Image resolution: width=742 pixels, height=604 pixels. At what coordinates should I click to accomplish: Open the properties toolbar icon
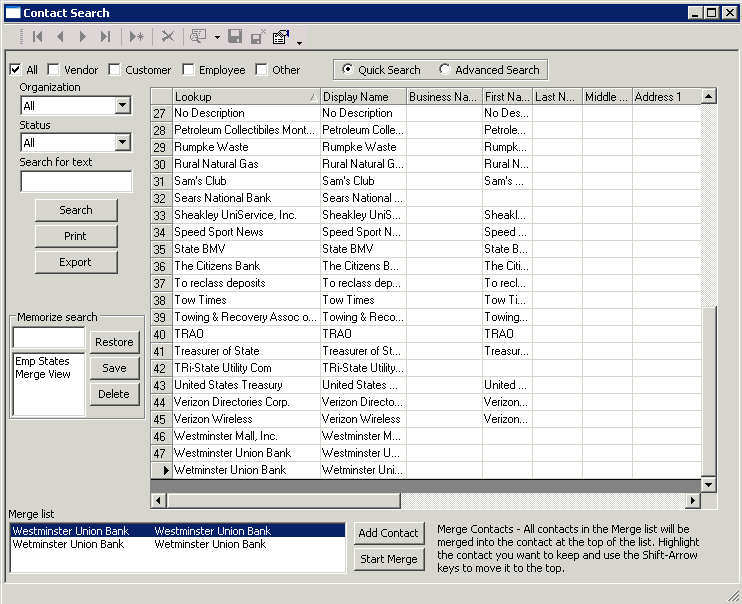(x=281, y=36)
